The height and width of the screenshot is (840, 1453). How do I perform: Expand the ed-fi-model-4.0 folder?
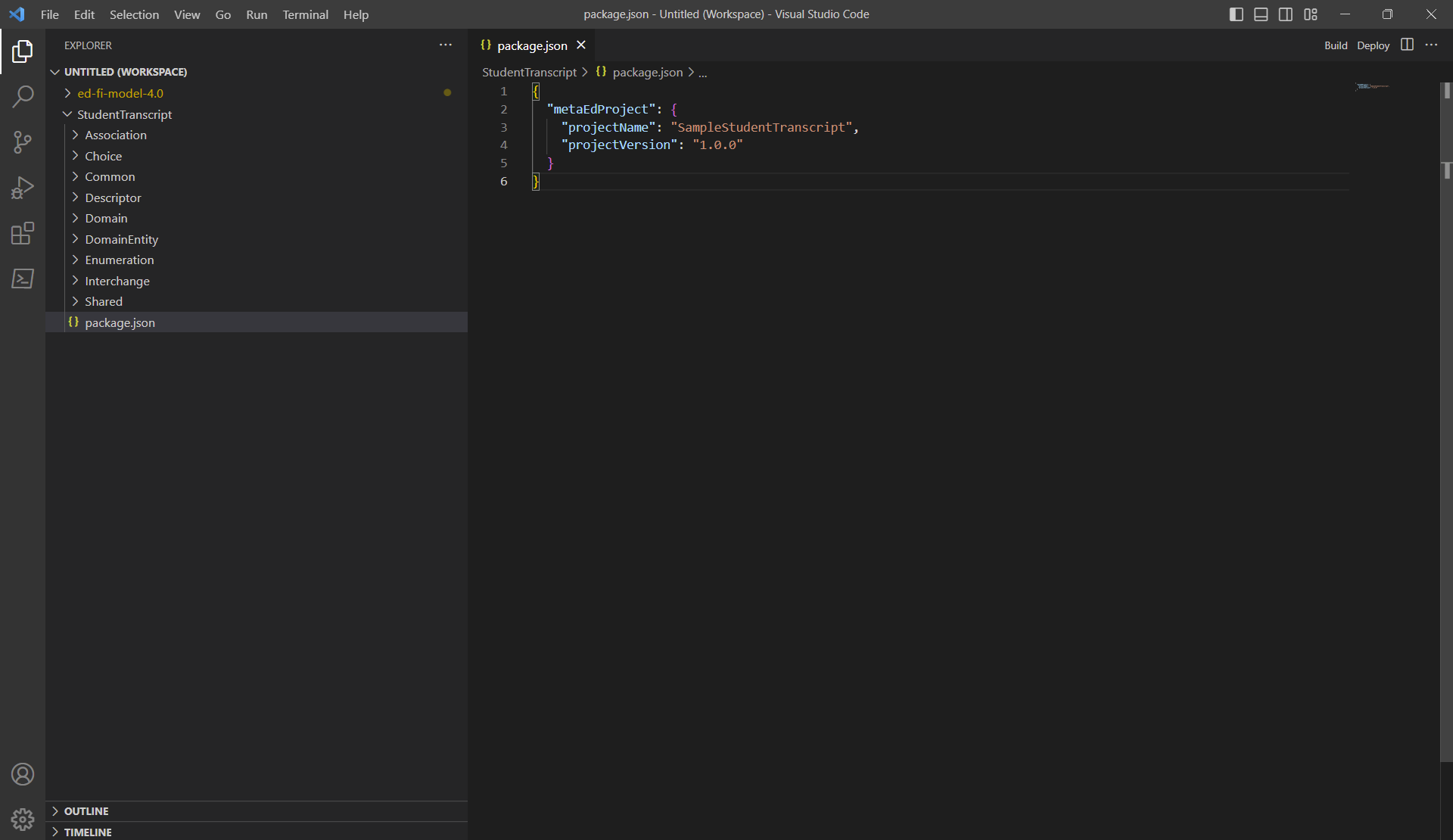pos(120,93)
